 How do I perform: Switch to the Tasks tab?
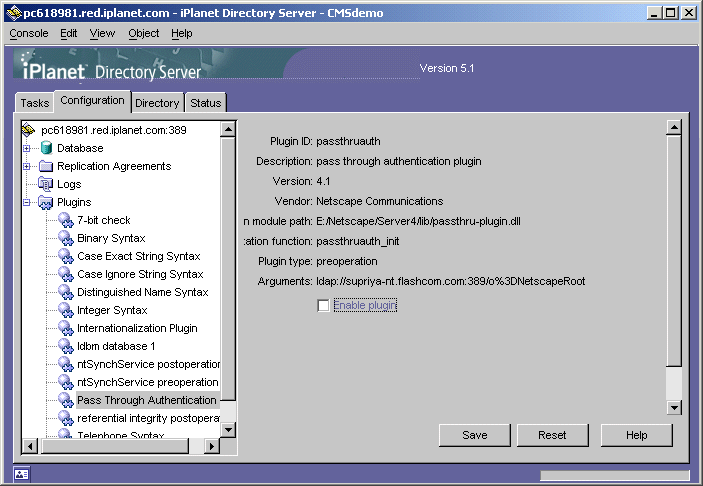click(35, 103)
